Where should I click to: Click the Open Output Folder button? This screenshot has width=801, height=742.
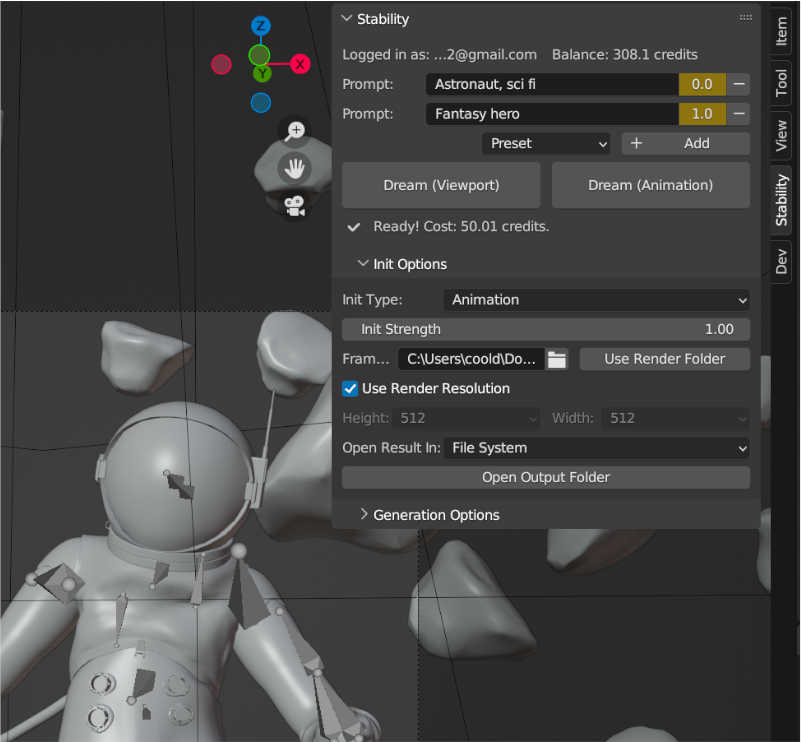(x=545, y=477)
